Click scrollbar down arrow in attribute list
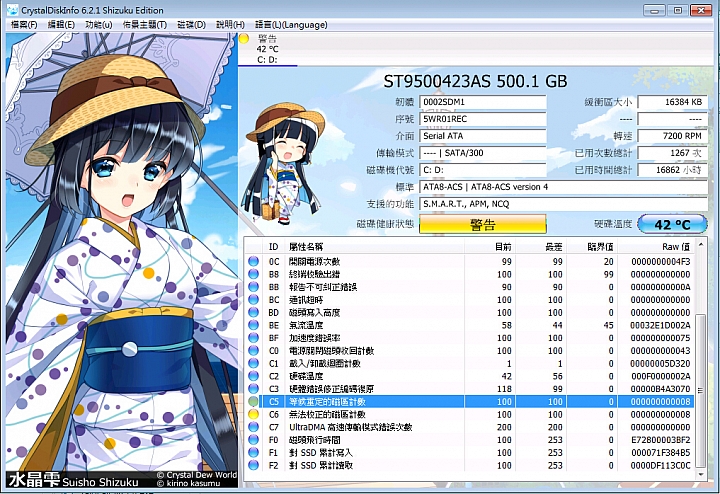This screenshot has width=720, height=494. pyautogui.click(x=701, y=474)
